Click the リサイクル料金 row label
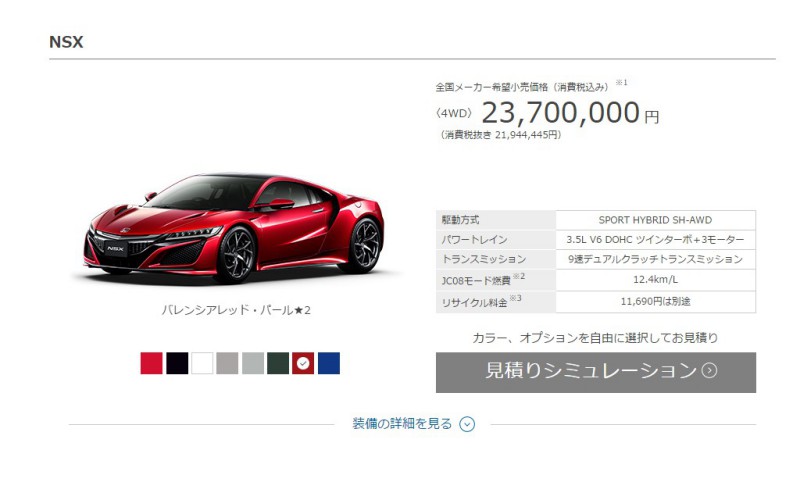The width and height of the screenshot is (800, 500). point(481,302)
